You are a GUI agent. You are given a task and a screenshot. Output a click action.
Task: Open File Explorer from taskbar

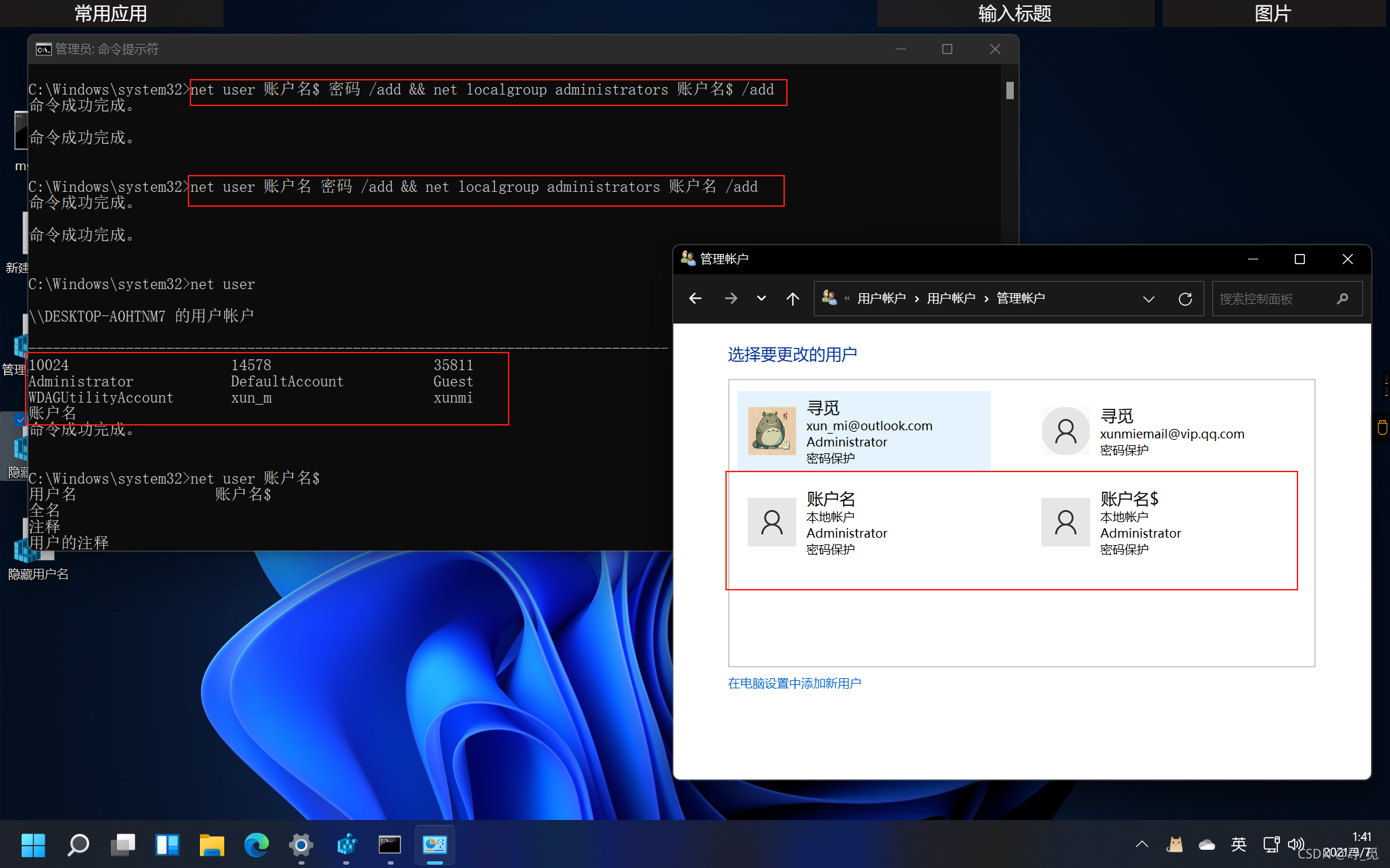(211, 844)
